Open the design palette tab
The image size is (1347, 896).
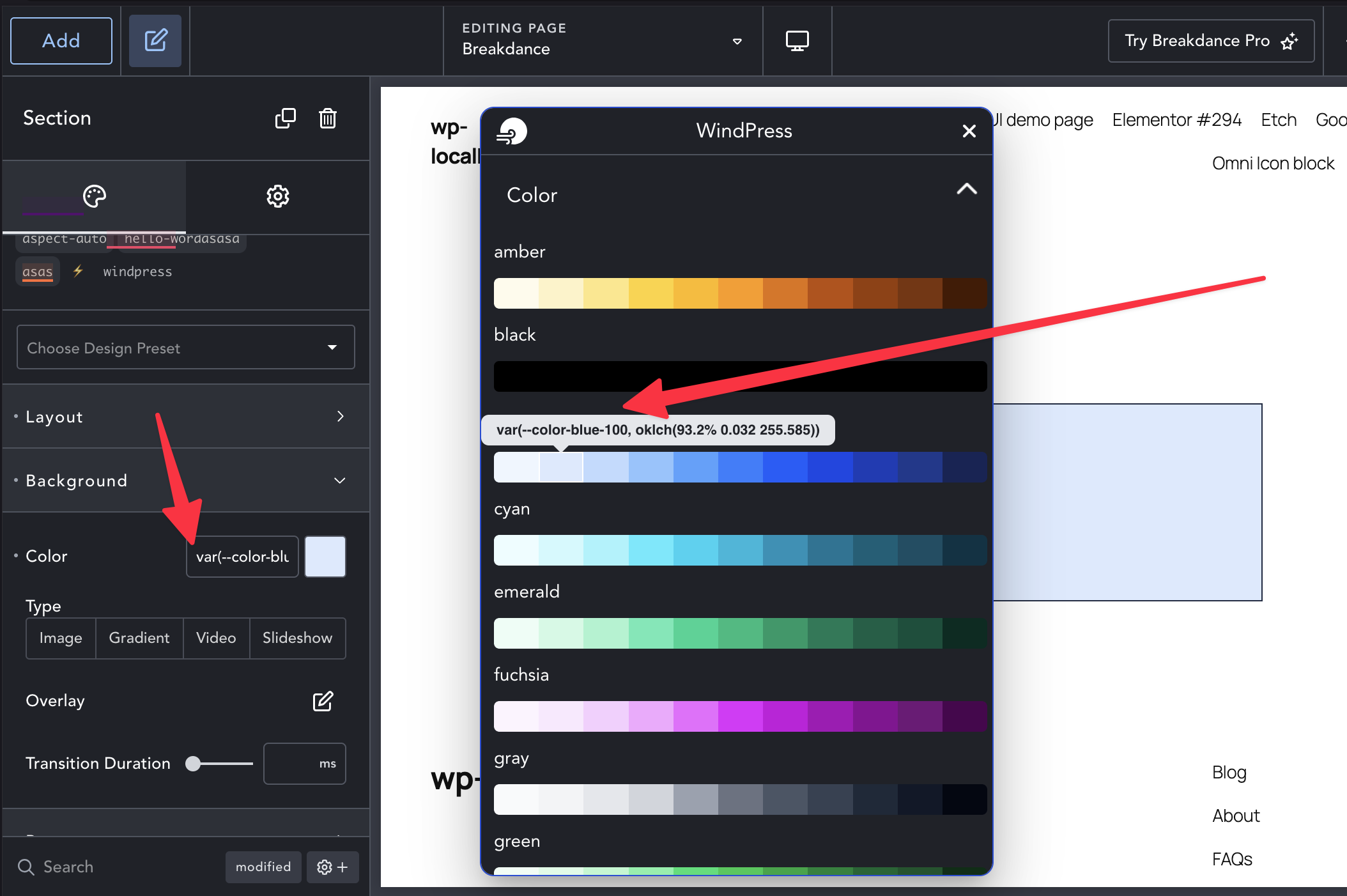point(95,196)
